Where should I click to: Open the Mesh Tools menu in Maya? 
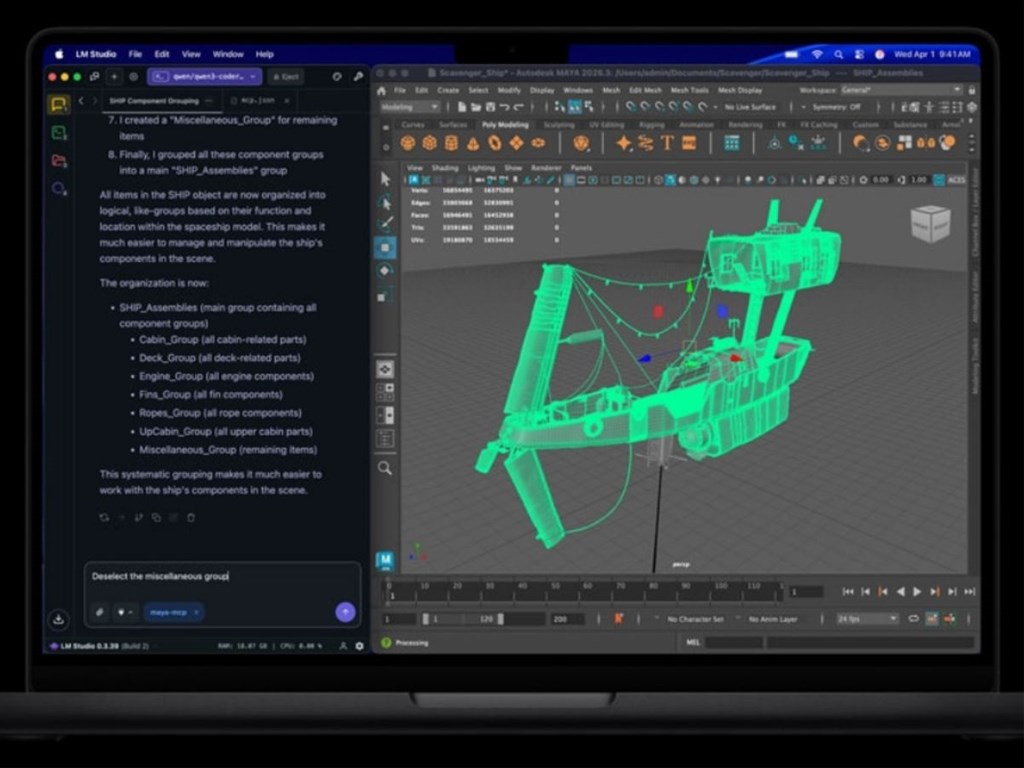coord(690,90)
